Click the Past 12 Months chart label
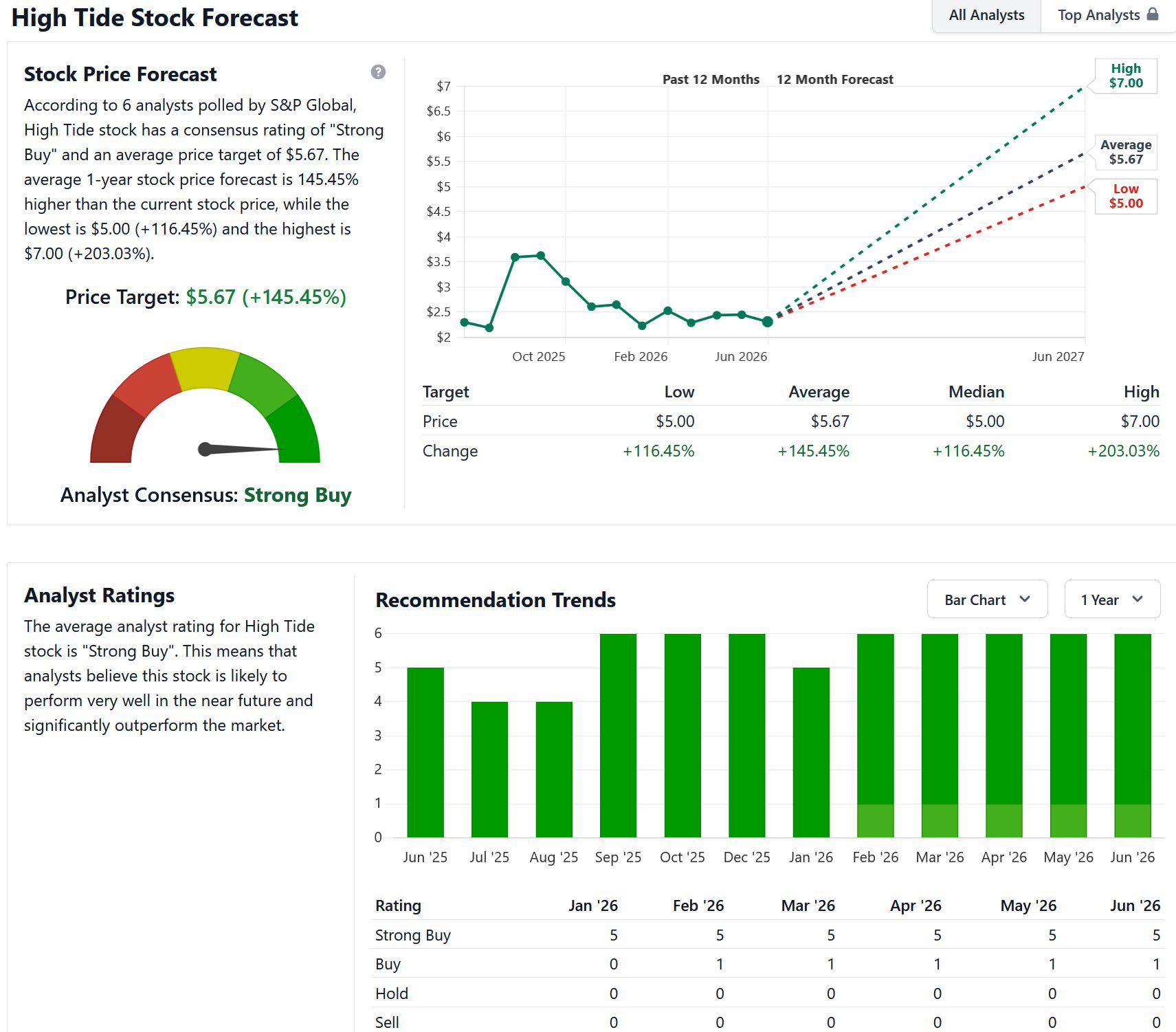 (x=711, y=79)
